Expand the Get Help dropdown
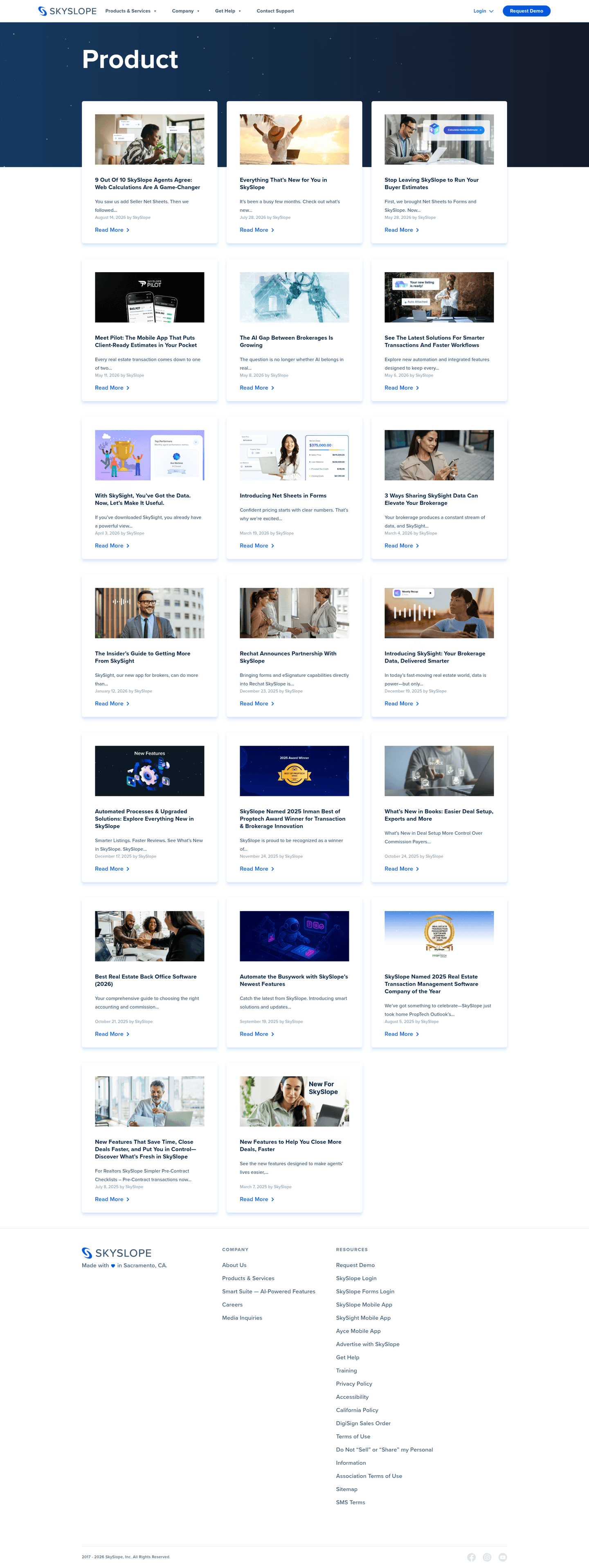Image resolution: width=589 pixels, height=1568 pixels. [228, 11]
